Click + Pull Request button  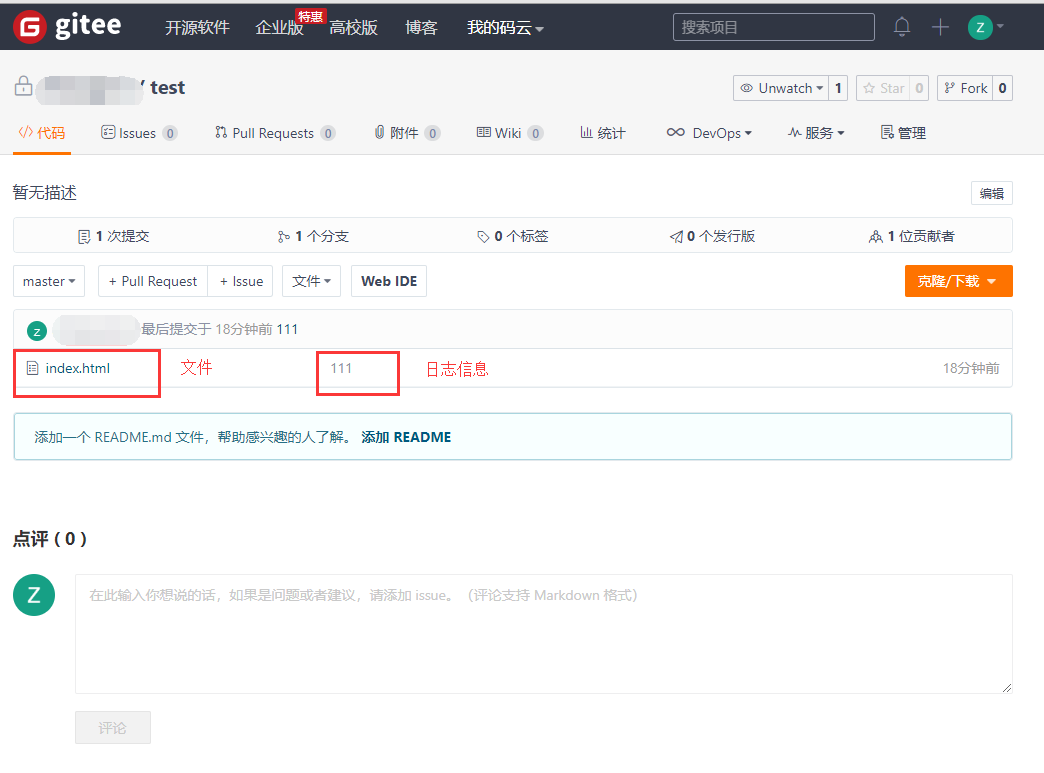(153, 281)
